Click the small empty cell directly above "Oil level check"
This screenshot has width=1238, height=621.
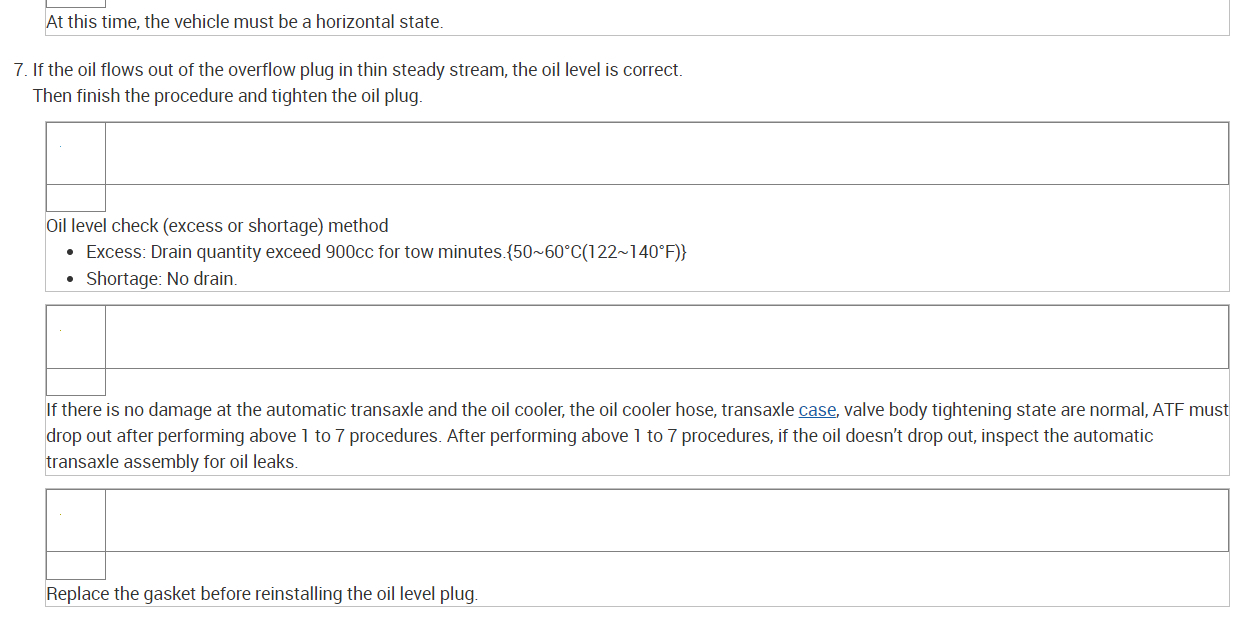click(x=75, y=198)
